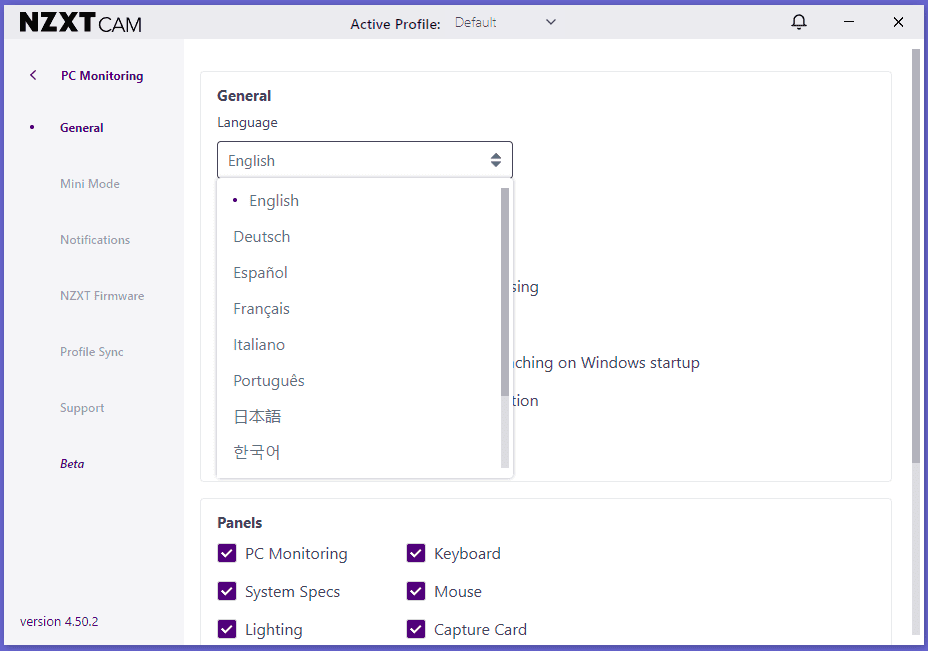Viewport: 928px width, 651px height.
Task: Uncheck the Capture Card panel checkbox
Action: (x=416, y=629)
